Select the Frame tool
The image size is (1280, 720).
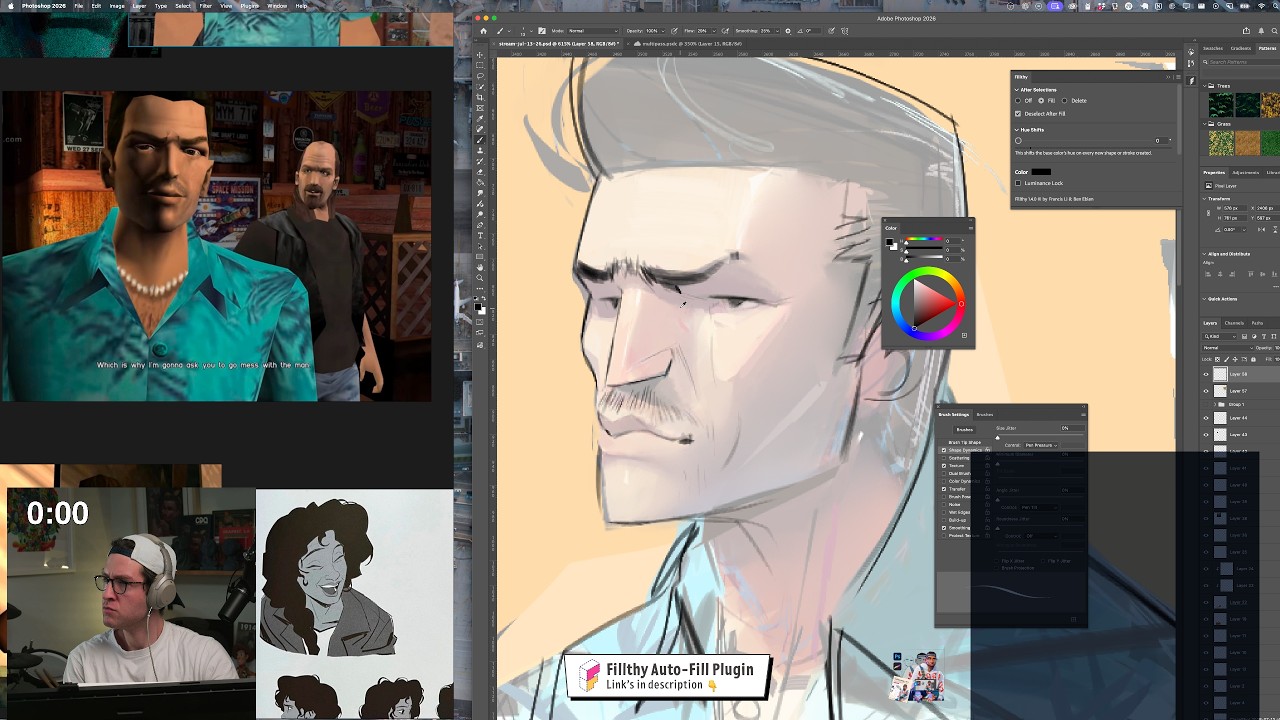point(480,108)
